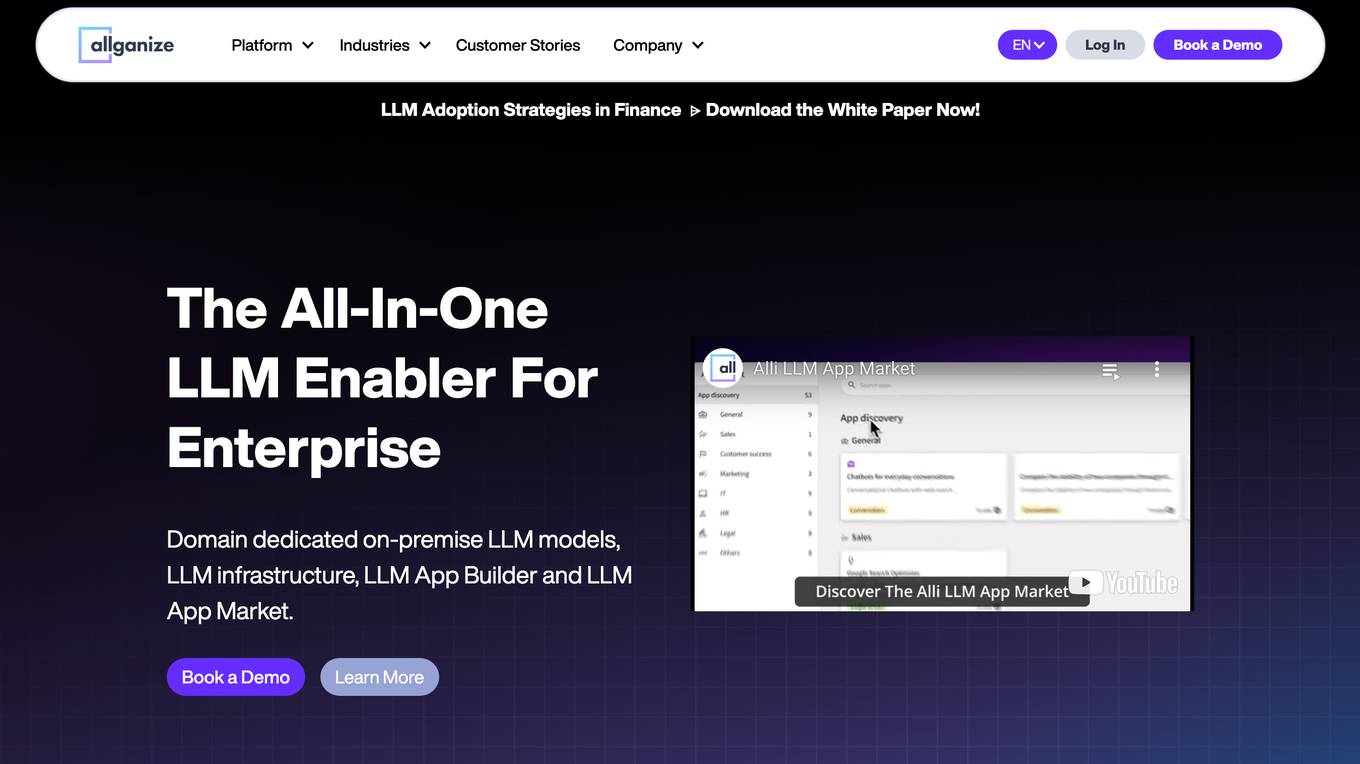Click the Discover The Alli LLM App Market caption
The image size is (1360, 764).
coord(942,591)
